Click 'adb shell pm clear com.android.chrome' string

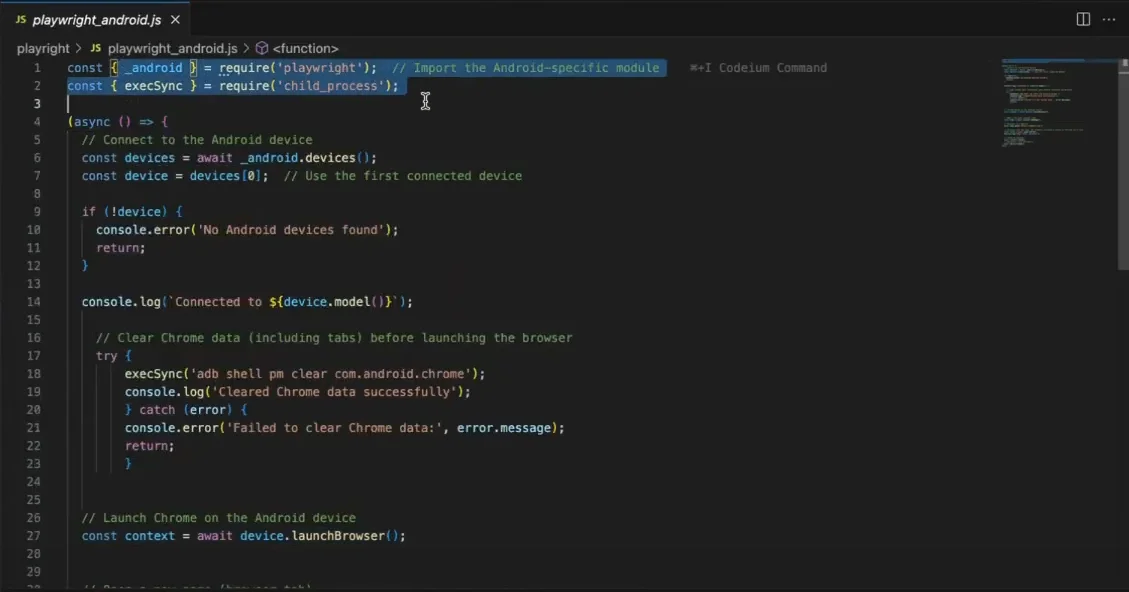click(x=330, y=374)
